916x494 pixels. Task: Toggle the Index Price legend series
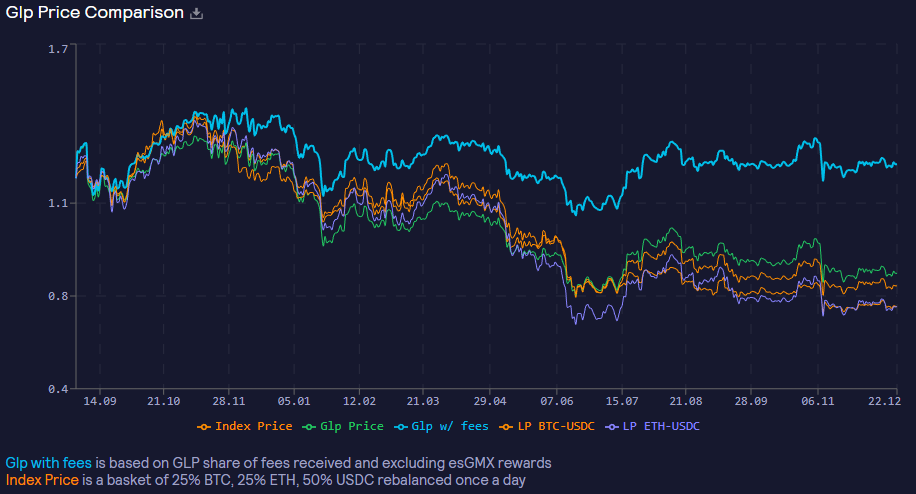coord(245,426)
